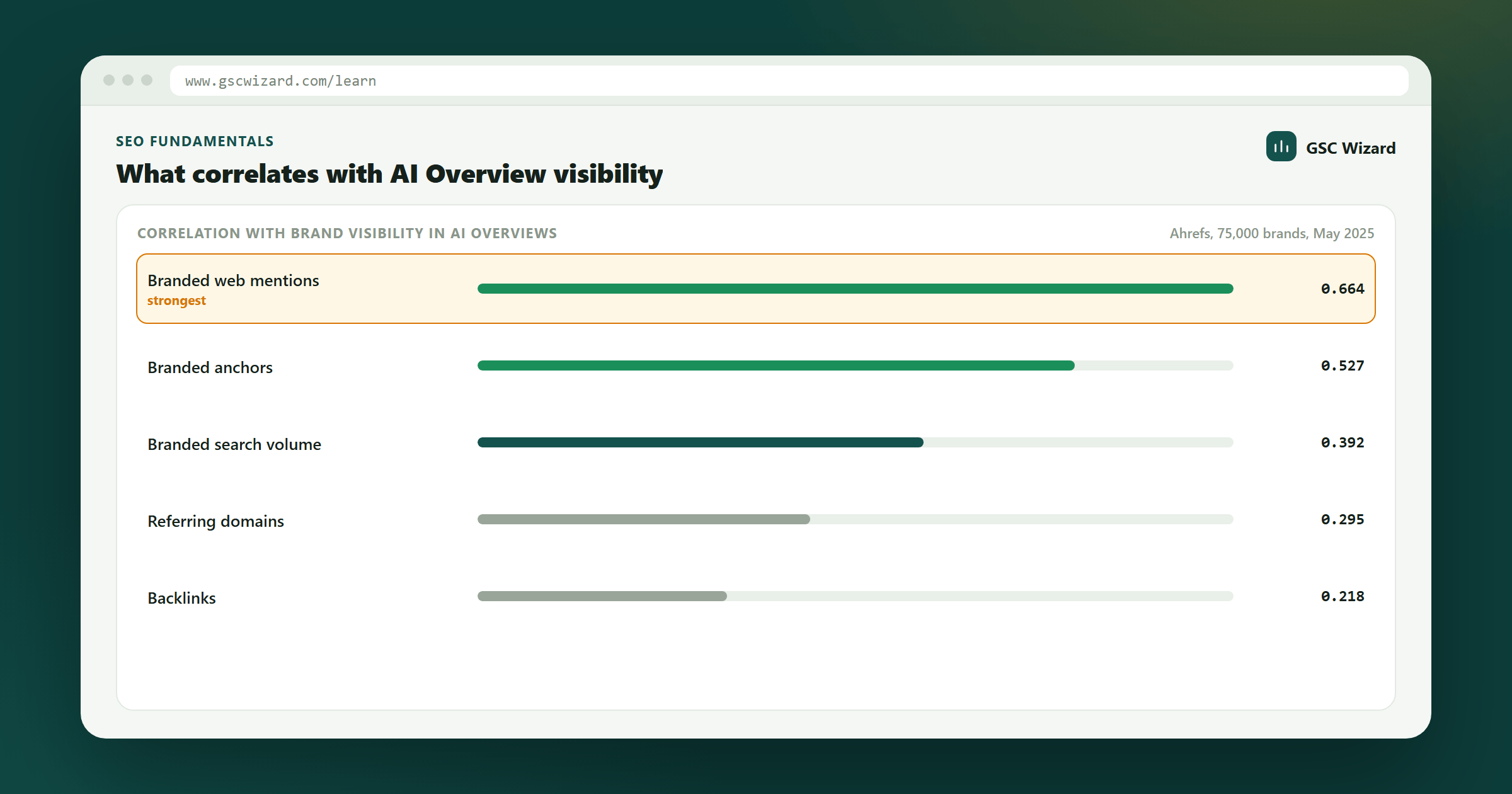Click the orange strongest tag
Image resolution: width=1512 pixels, height=794 pixels.
pyautogui.click(x=176, y=301)
